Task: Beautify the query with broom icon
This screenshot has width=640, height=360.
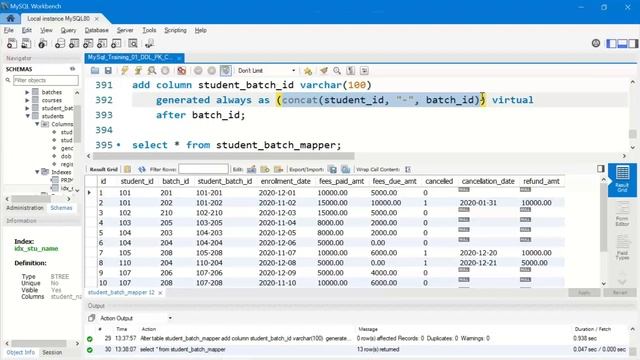Action: 324,71
